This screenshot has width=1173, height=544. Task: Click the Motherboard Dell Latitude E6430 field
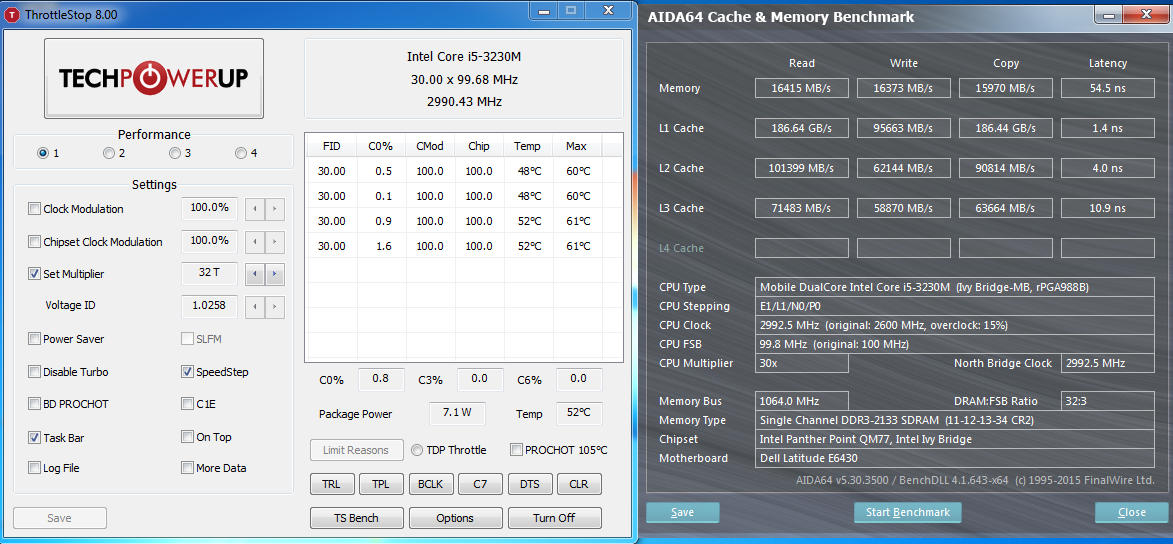tap(955, 458)
